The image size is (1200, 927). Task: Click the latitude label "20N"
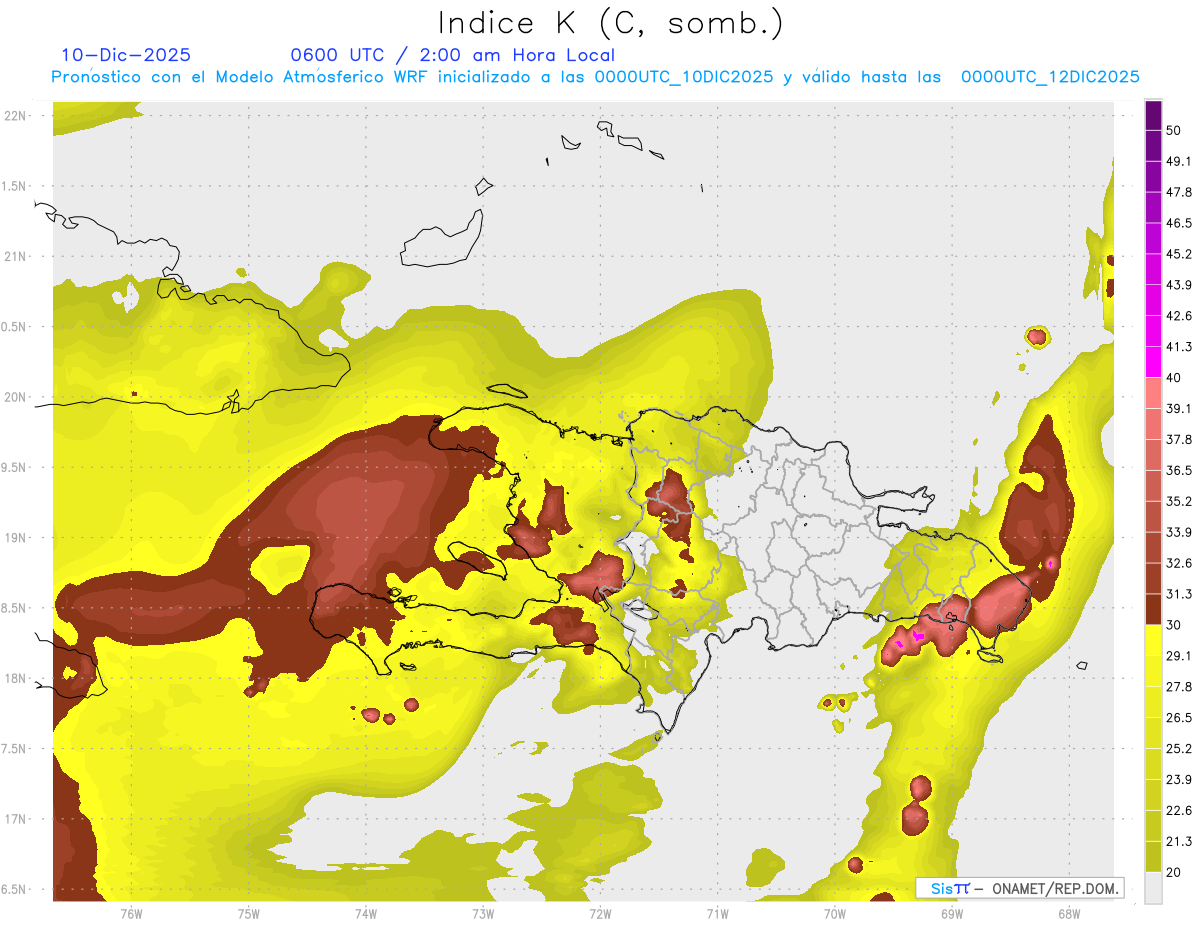[x=16, y=398]
